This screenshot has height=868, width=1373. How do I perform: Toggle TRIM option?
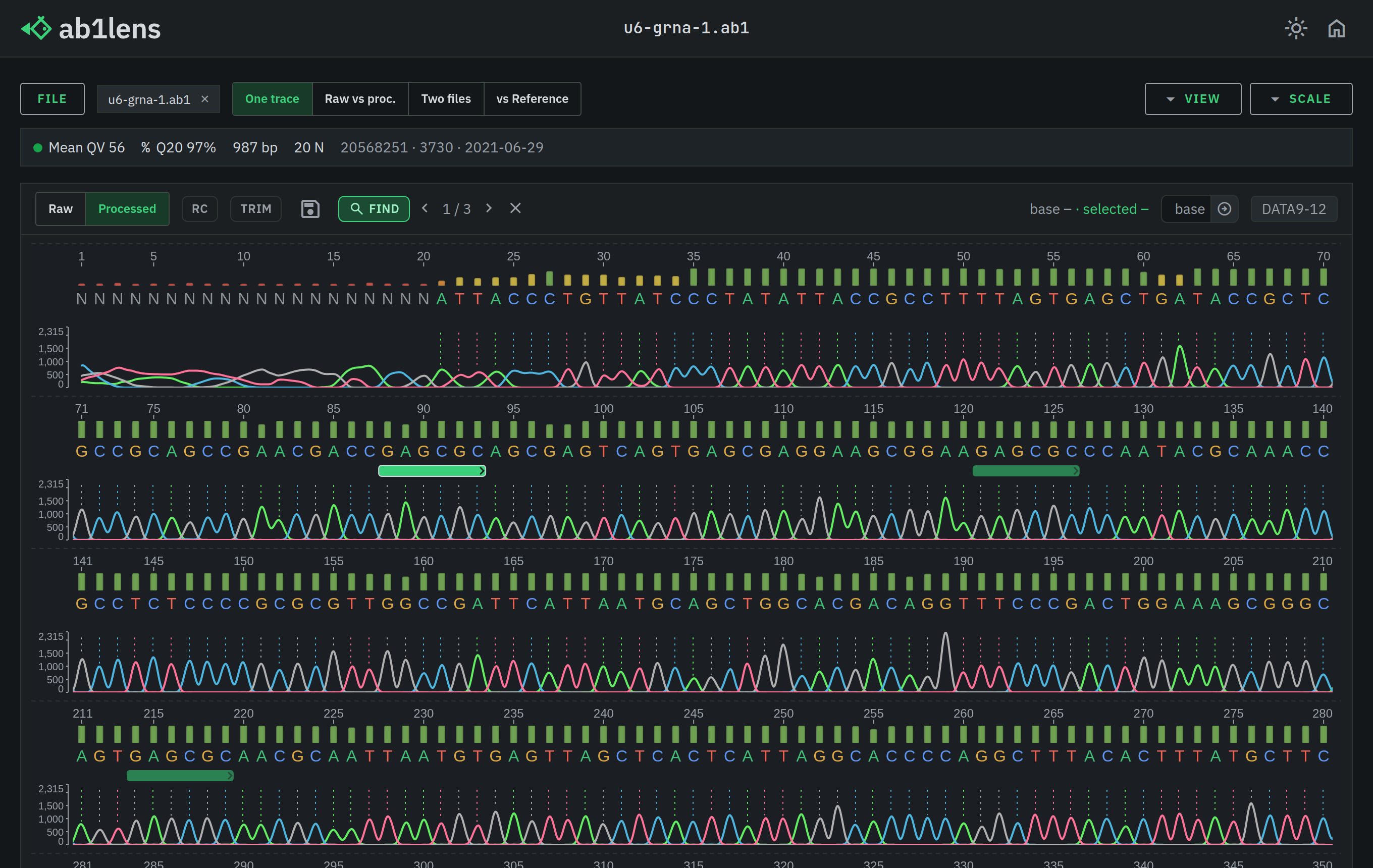click(x=256, y=208)
